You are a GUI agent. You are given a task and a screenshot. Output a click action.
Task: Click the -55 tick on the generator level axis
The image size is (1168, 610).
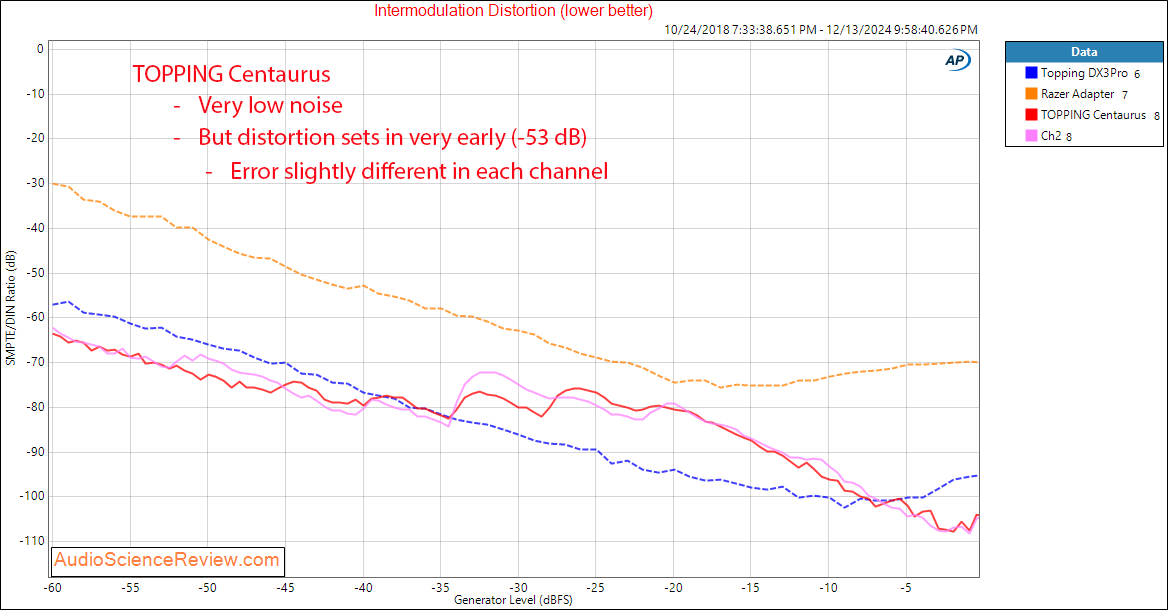[130, 588]
